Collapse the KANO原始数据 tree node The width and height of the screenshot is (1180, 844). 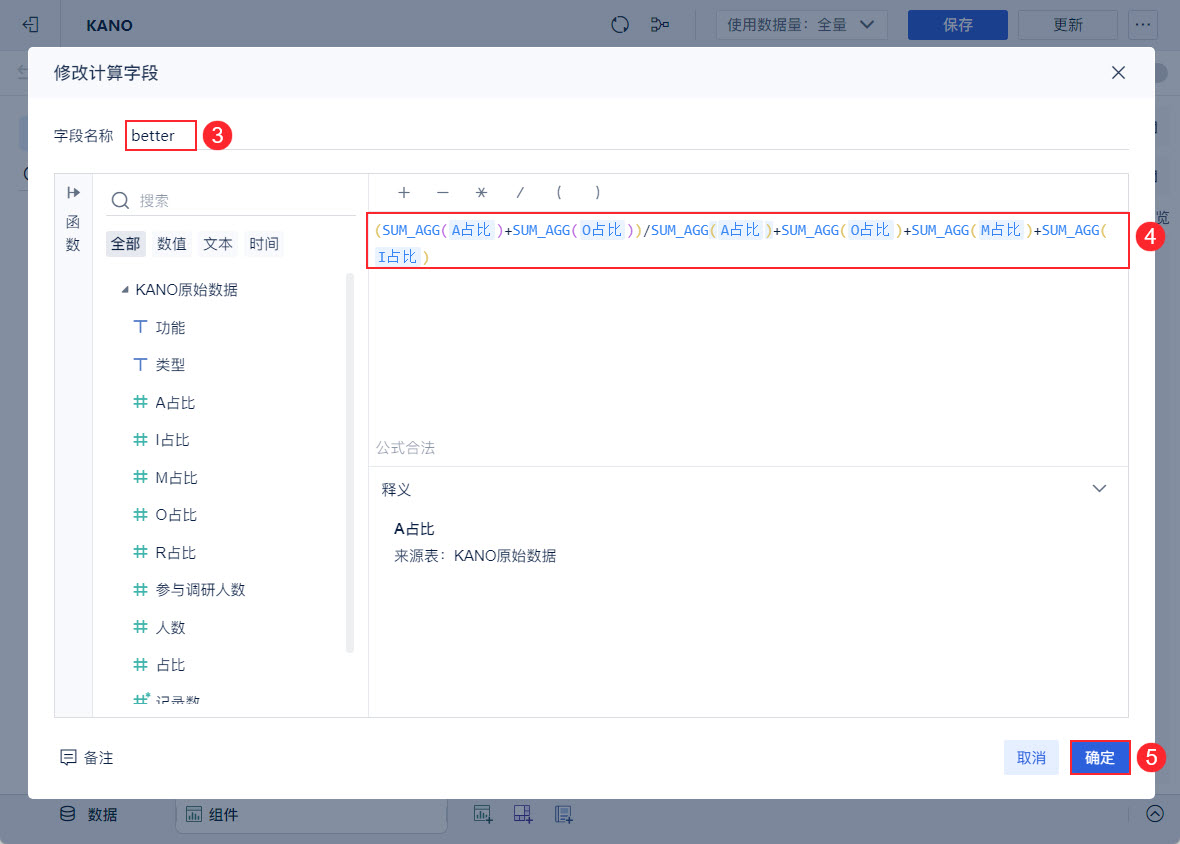(x=125, y=290)
